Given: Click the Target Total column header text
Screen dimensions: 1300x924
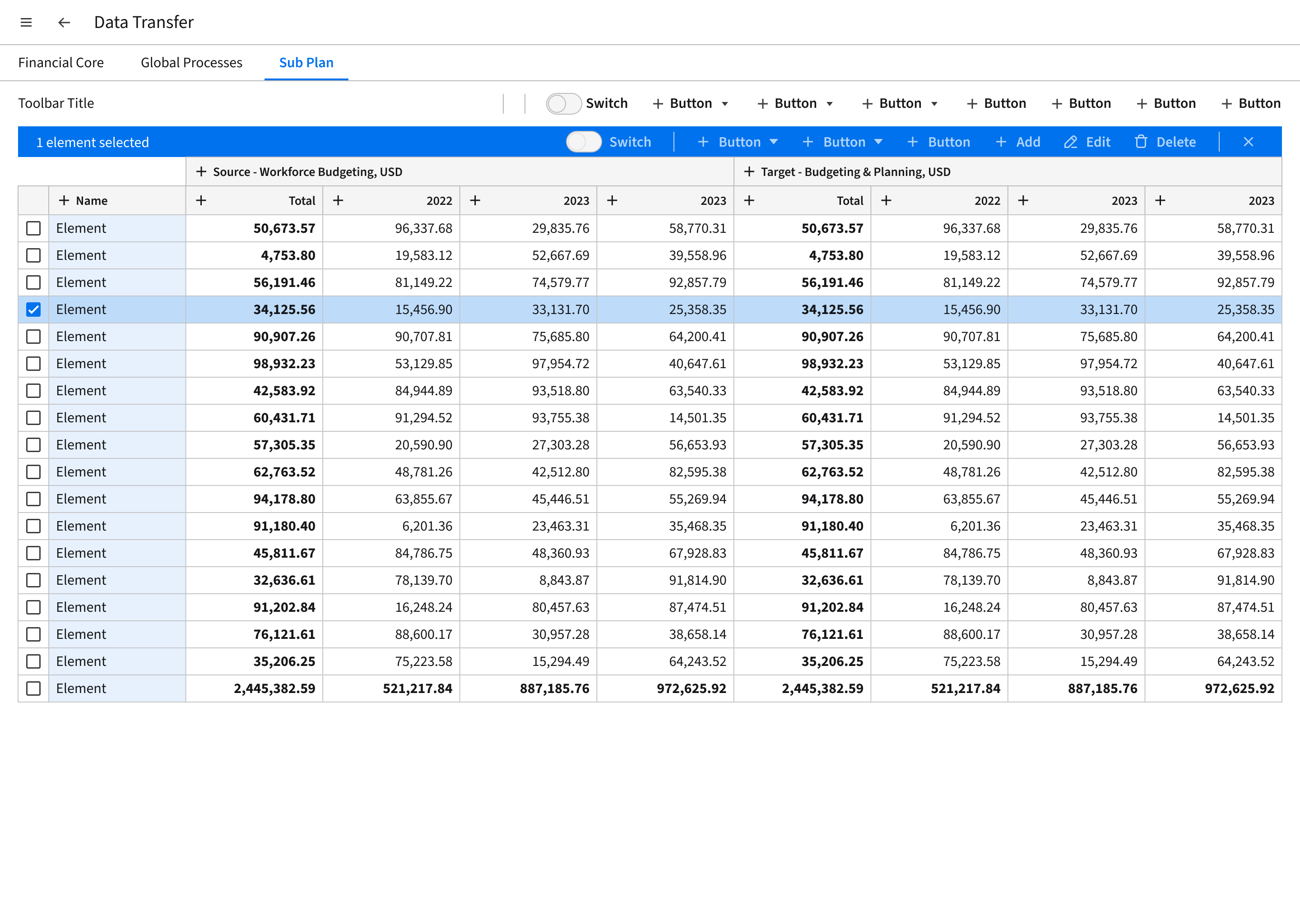Looking at the screenshot, I should pos(850,201).
